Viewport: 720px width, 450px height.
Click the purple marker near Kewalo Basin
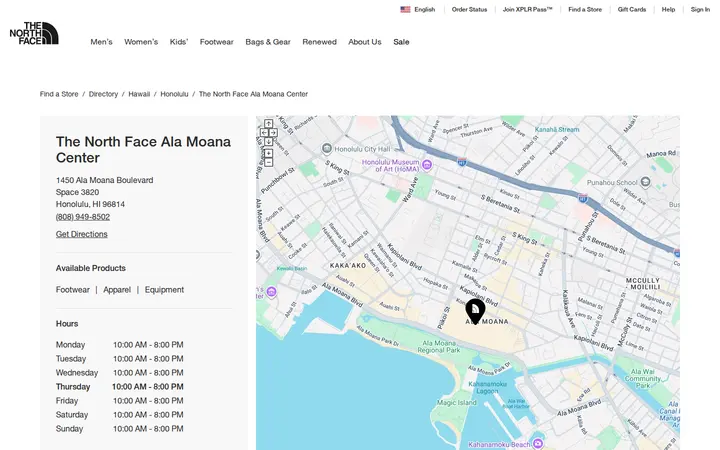(271, 292)
